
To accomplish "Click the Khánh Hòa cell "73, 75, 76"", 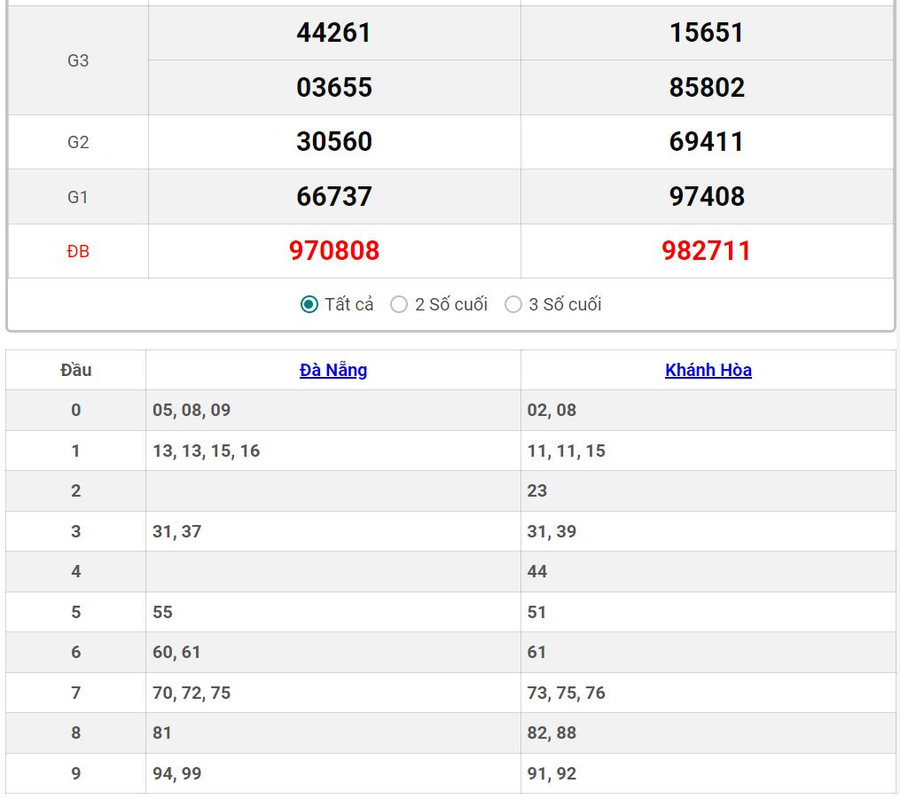I will point(566,693).
